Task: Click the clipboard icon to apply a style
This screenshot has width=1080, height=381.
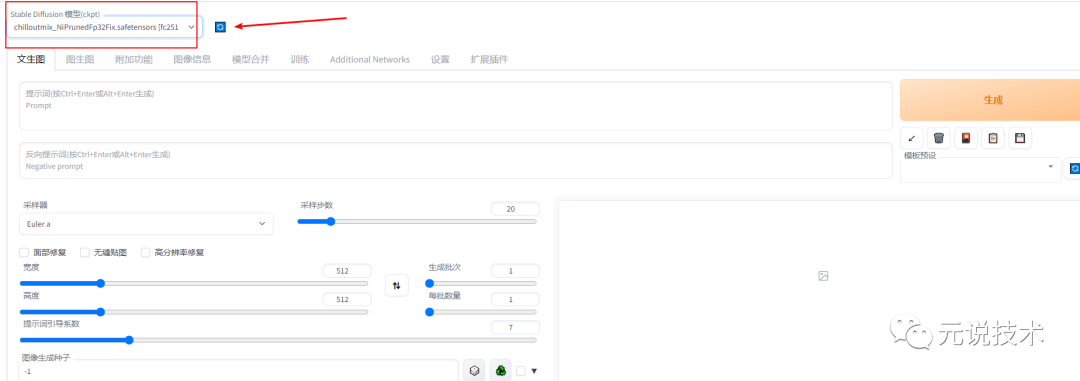Action: (x=993, y=138)
